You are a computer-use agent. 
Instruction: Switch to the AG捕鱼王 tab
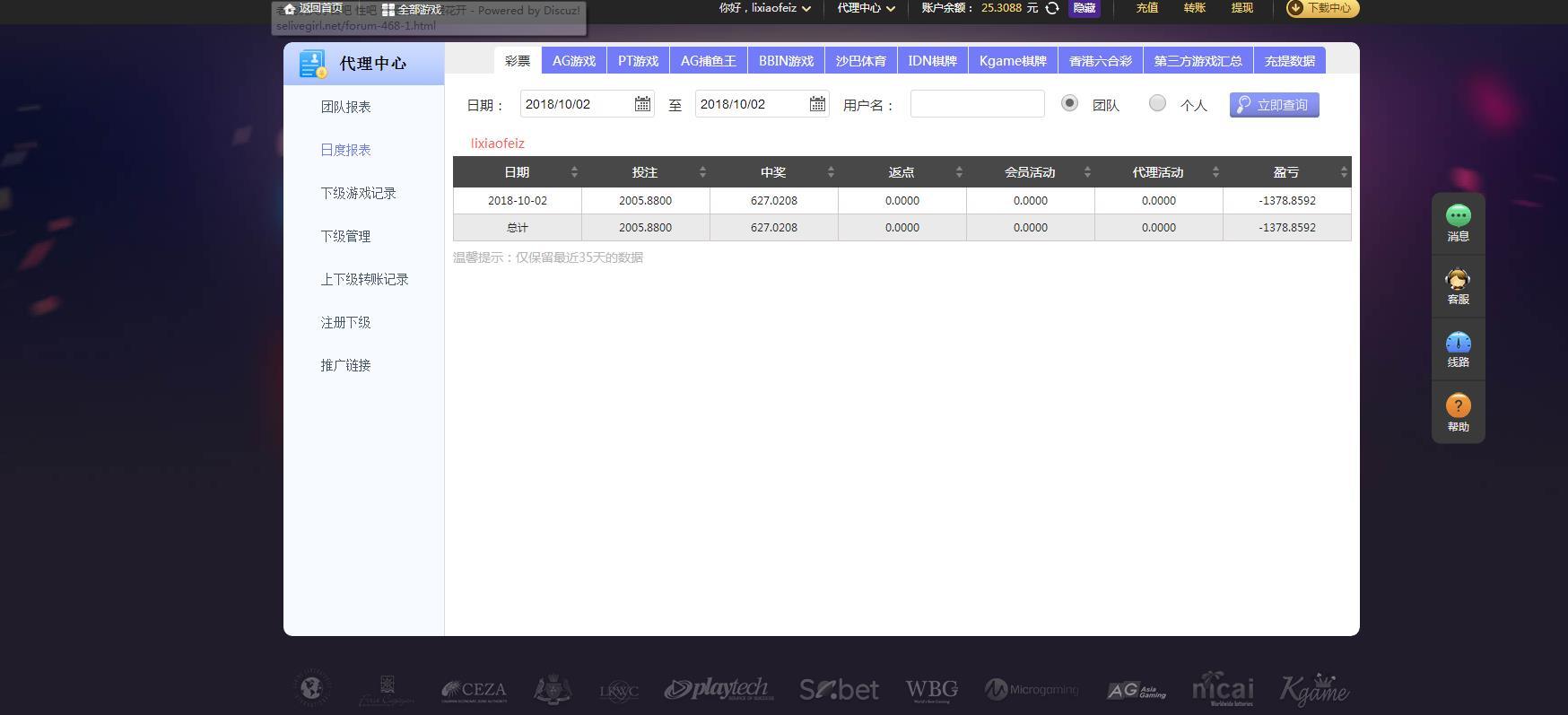point(709,61)
